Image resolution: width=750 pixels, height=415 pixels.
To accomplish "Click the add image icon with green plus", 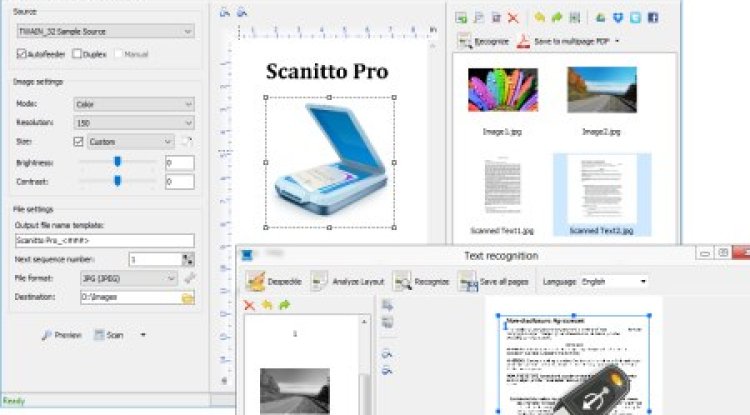I will point(461,18).
